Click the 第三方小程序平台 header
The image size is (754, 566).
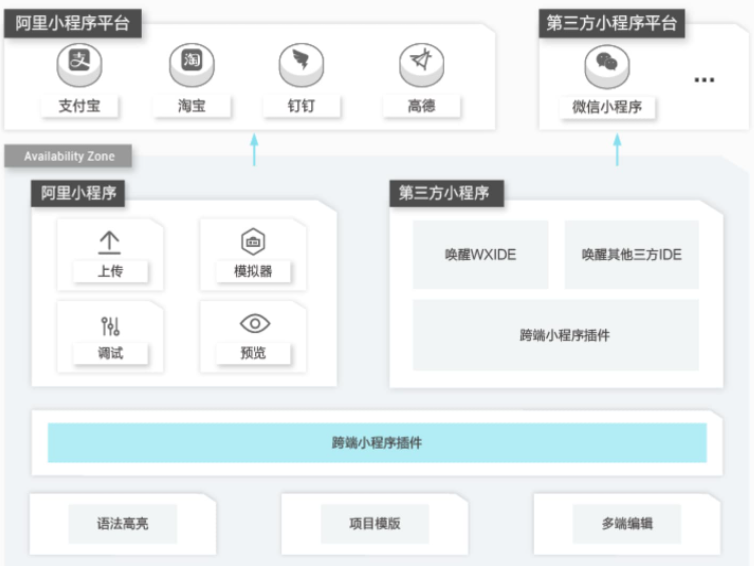click(612, 23)
